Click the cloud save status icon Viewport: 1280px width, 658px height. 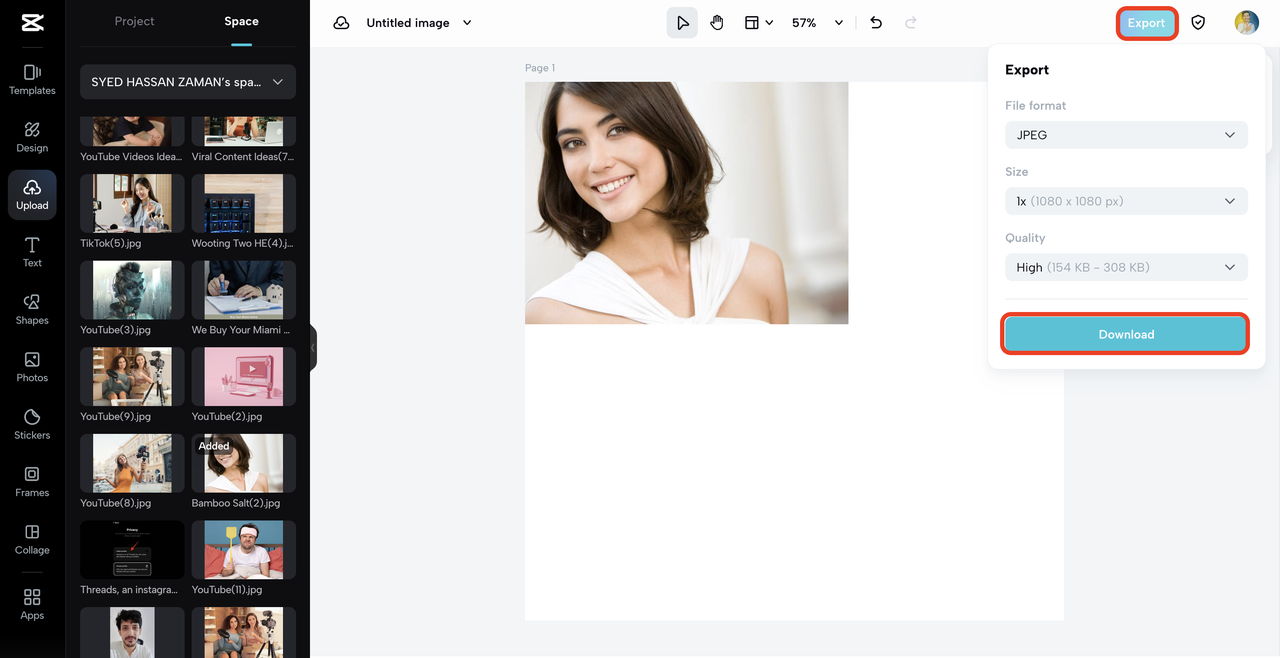(341, 23)
